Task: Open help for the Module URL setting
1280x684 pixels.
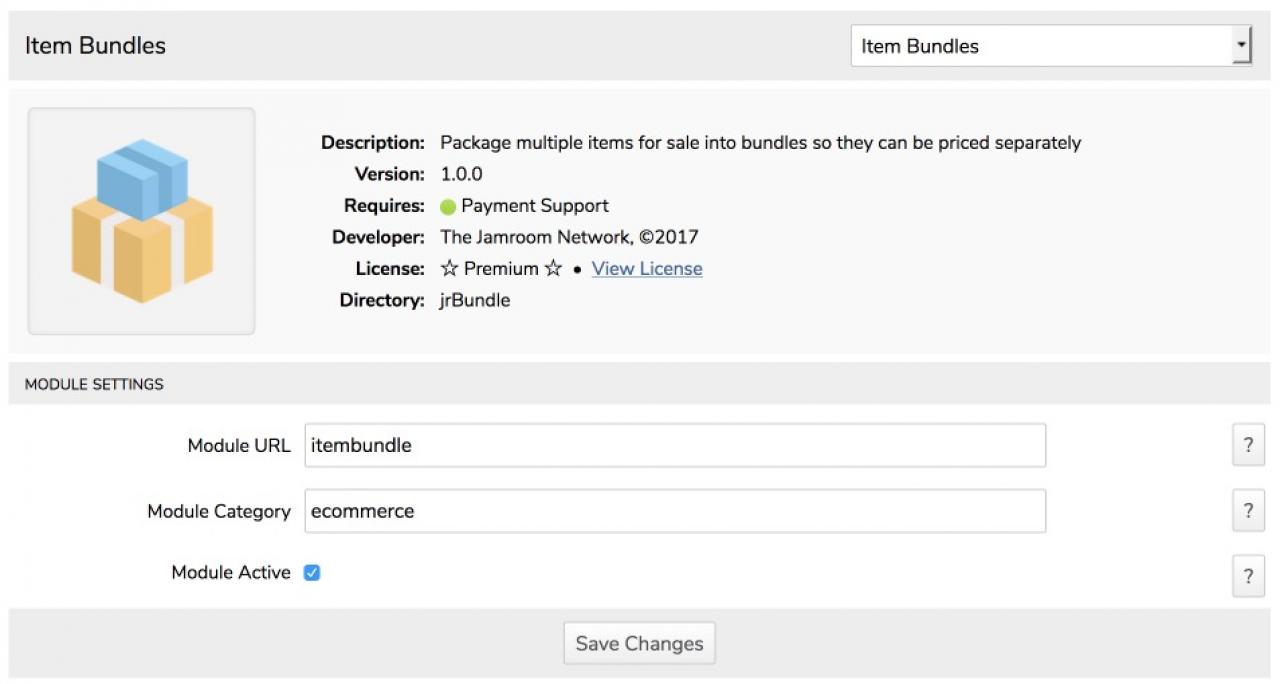Action: pos(1248,446)
